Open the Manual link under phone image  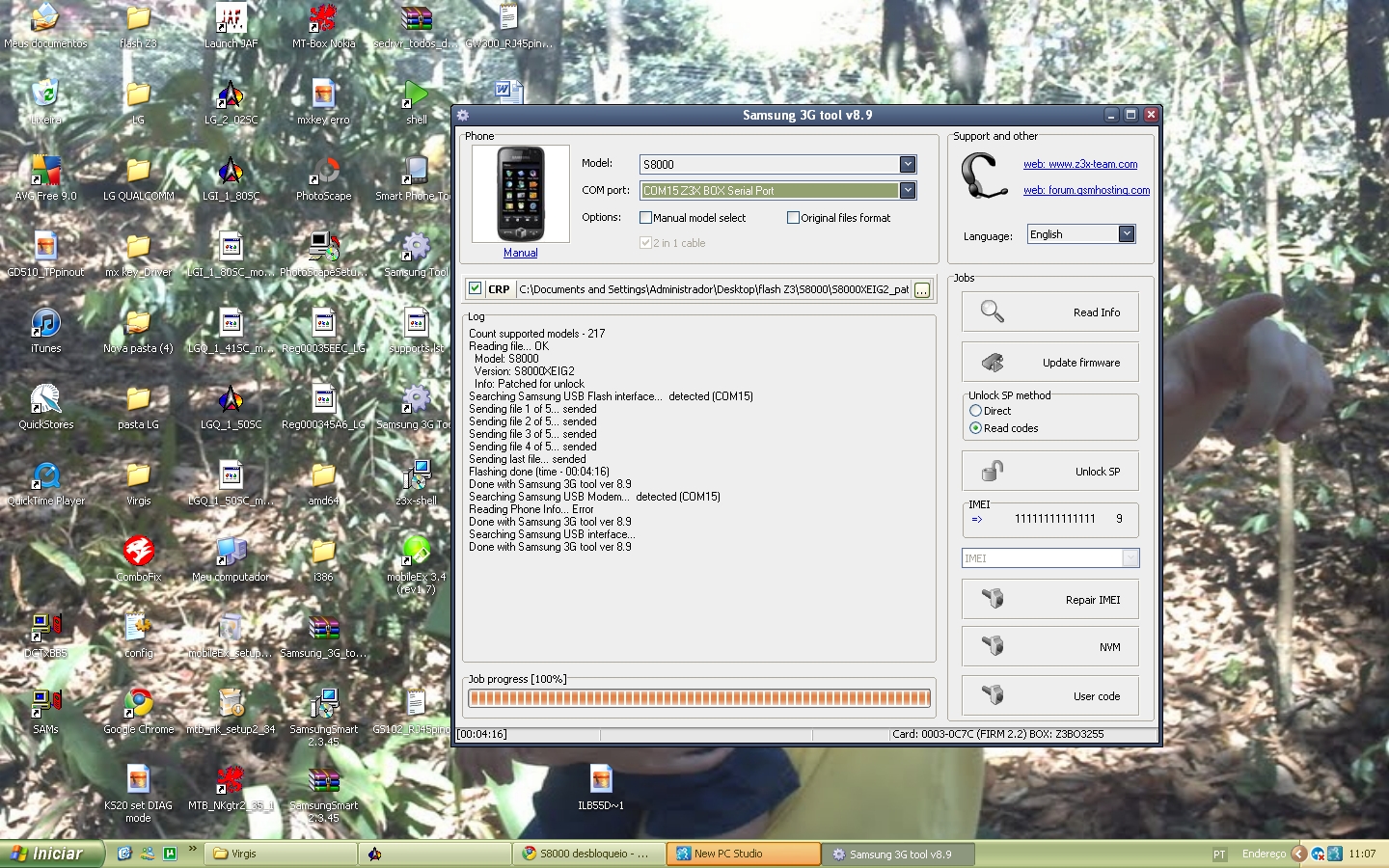click(x=520, y=253)
